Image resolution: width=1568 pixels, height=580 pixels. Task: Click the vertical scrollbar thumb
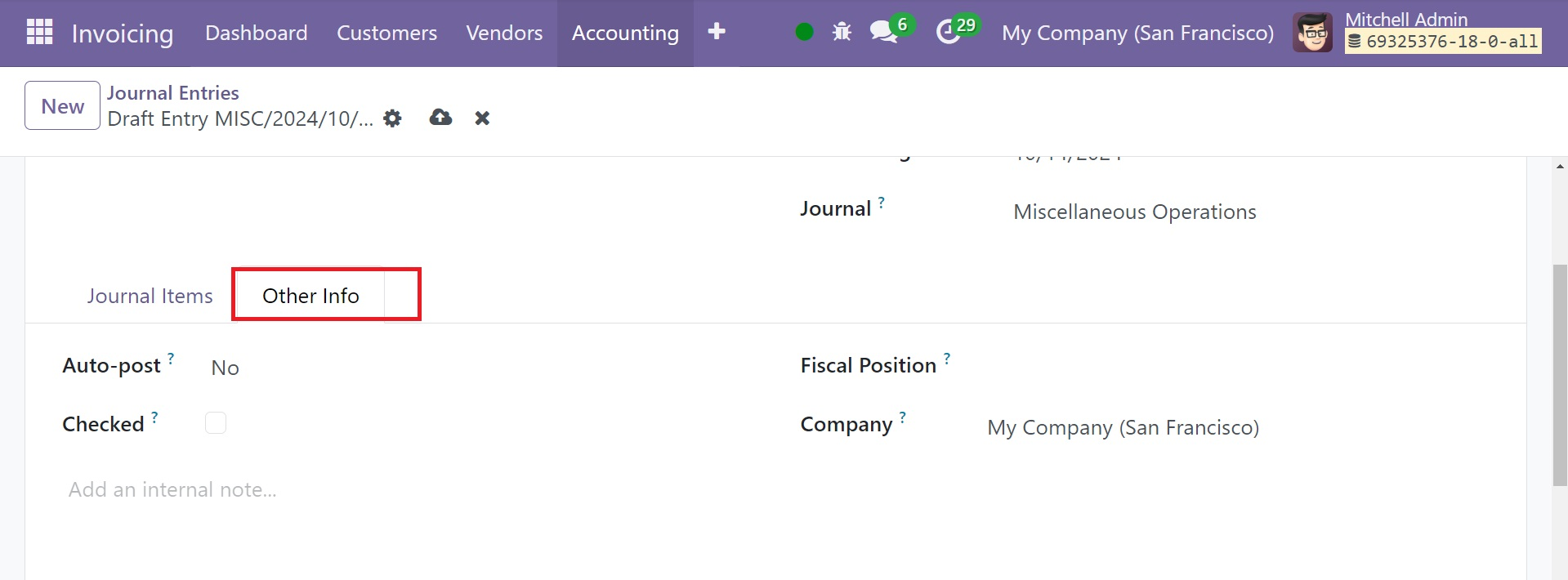click(x=1560, y=376)
